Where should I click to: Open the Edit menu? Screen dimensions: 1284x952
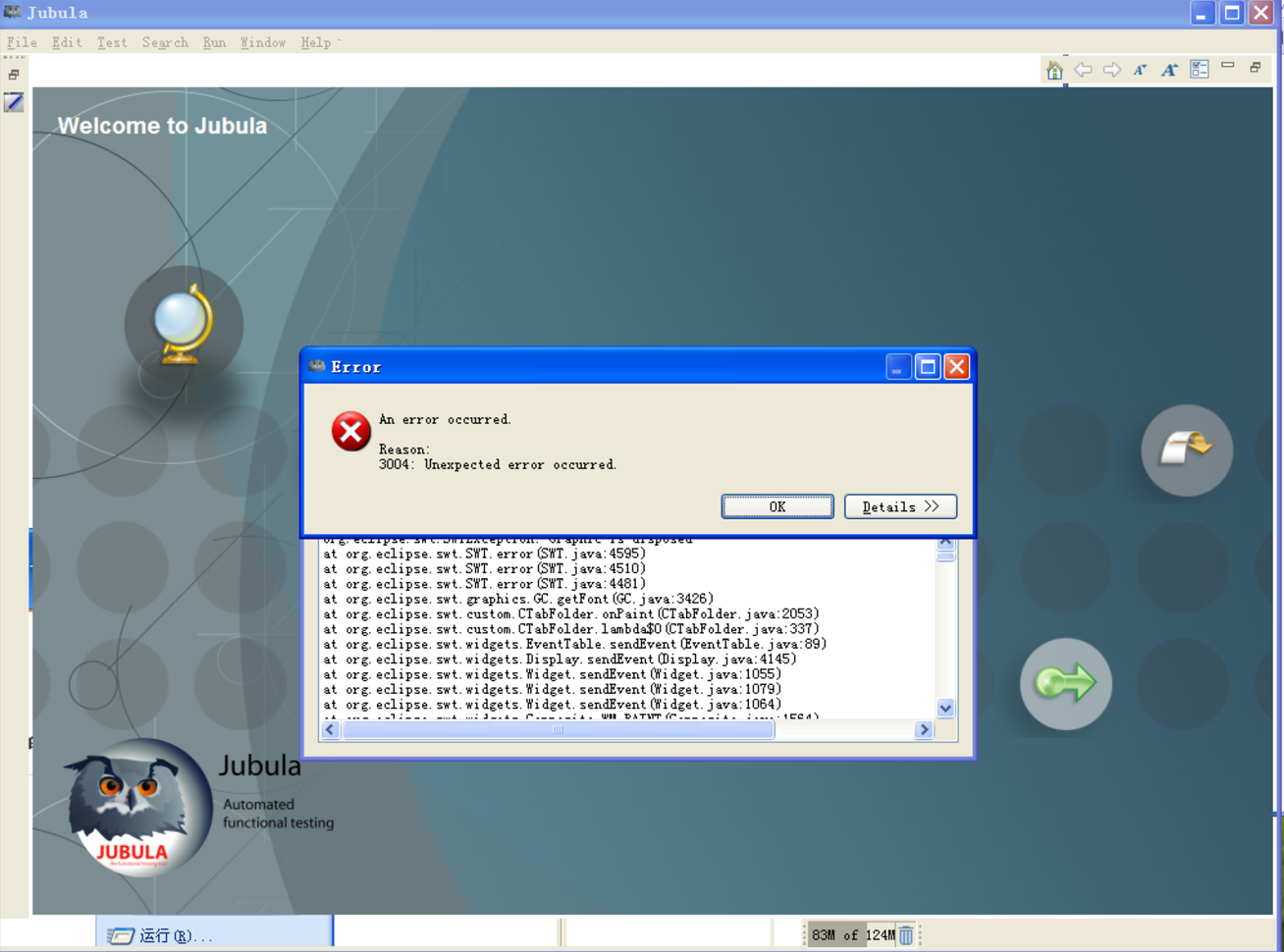point(67,42)
